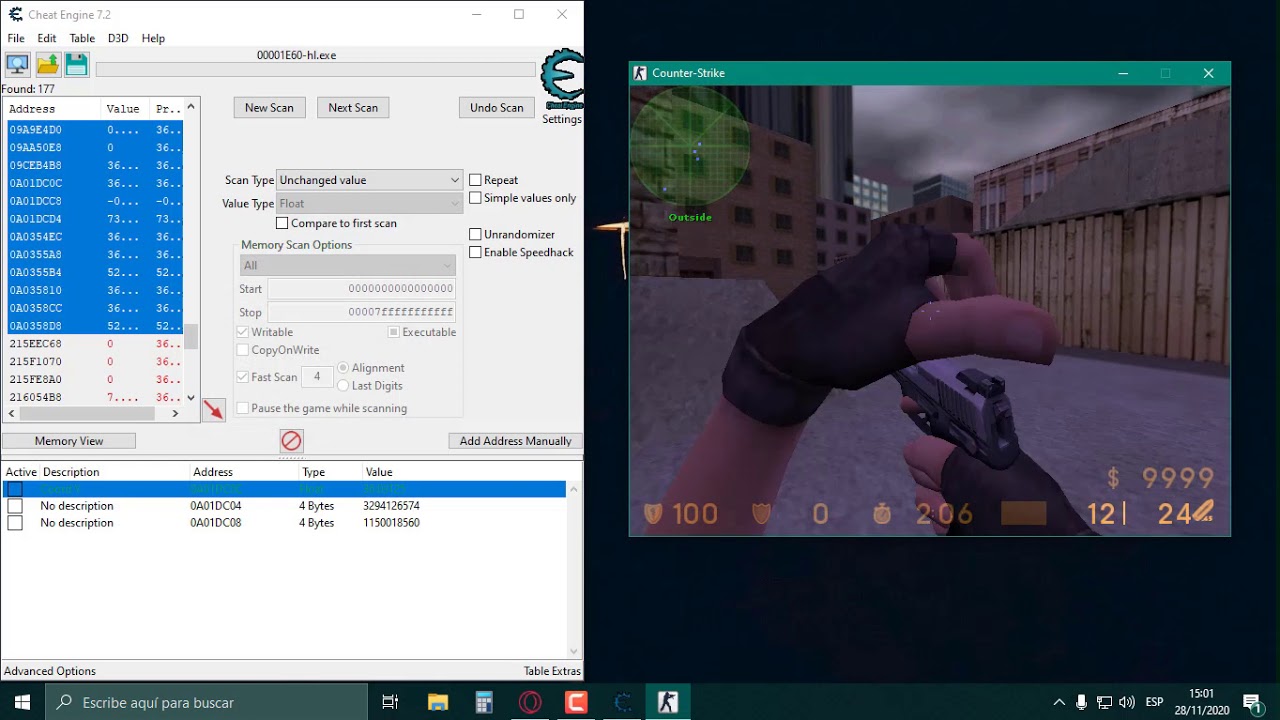Click the microphone tray icon

(x=1081, y=702)
